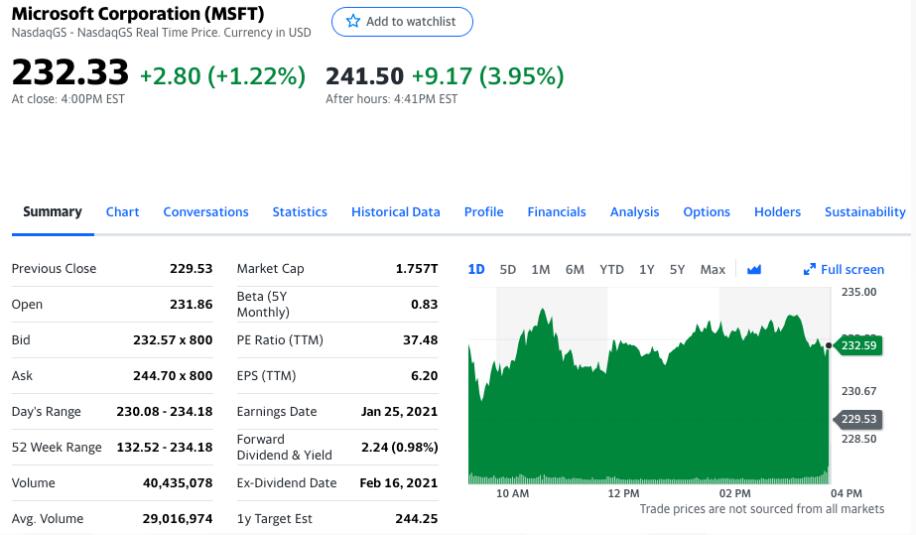
Task: Click the Full screen expand arrows icon
Action: 809,269
